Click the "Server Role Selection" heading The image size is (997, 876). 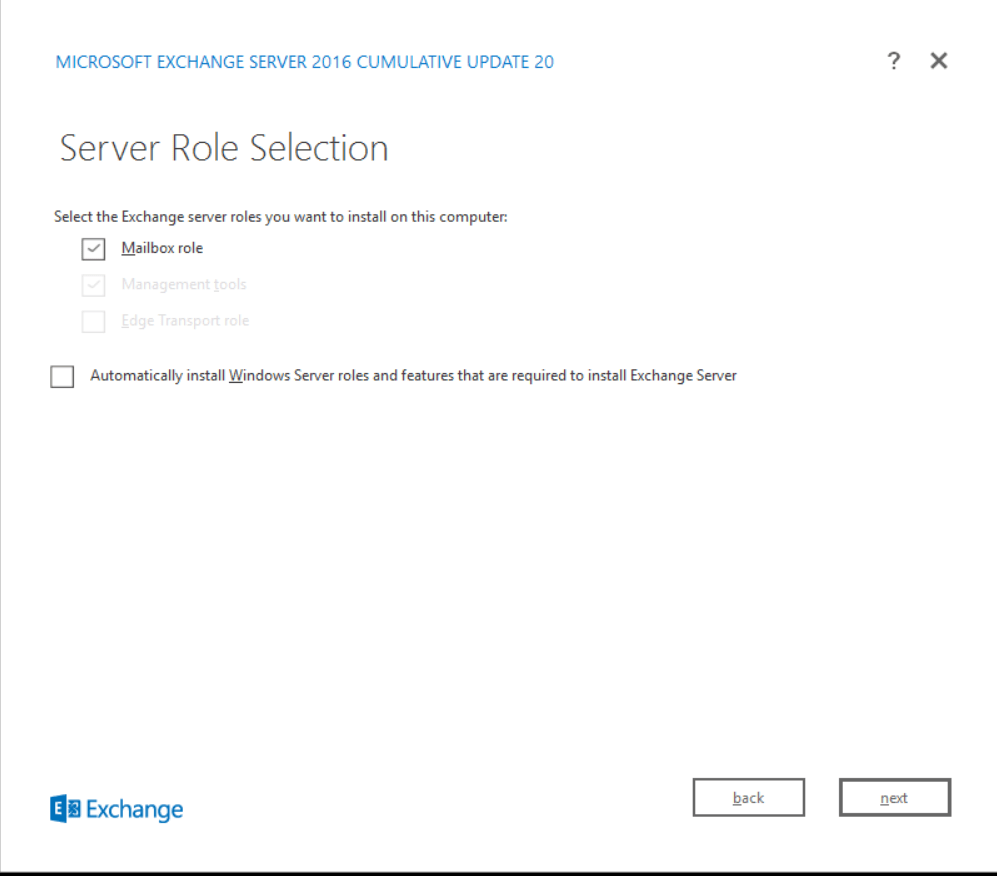(x=224, y=148)
